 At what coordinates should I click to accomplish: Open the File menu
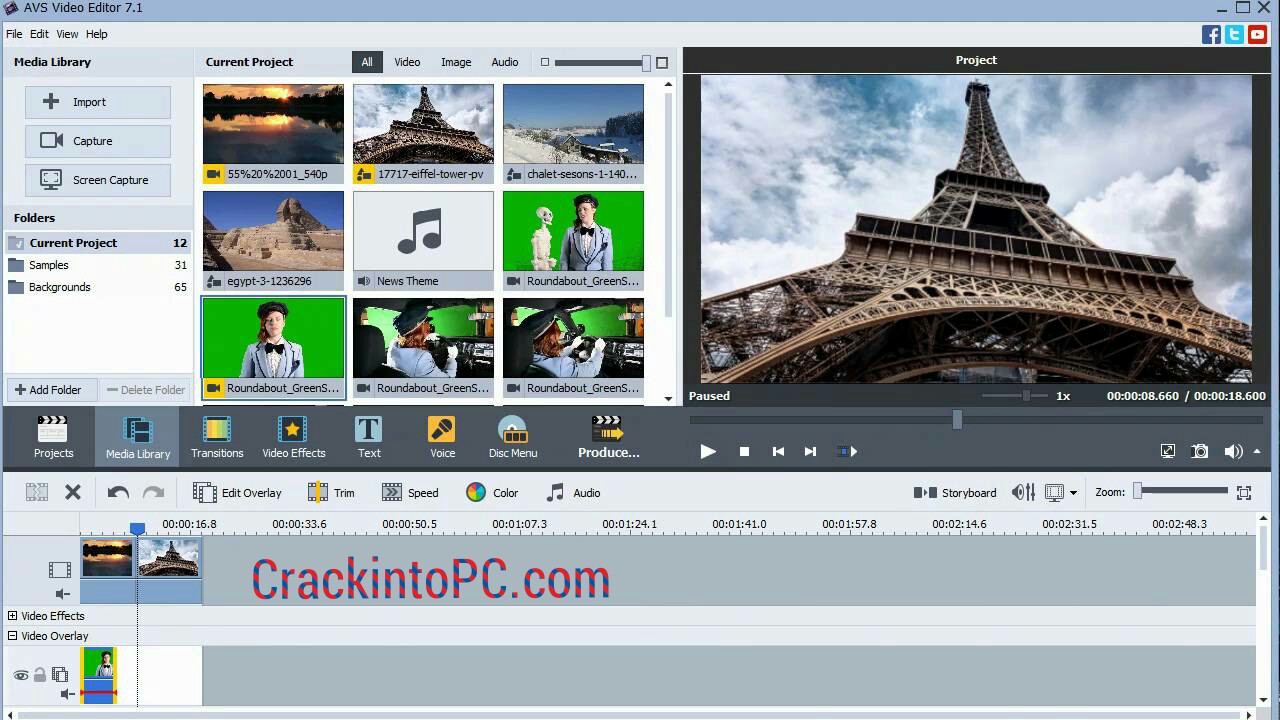click(14, 34)
